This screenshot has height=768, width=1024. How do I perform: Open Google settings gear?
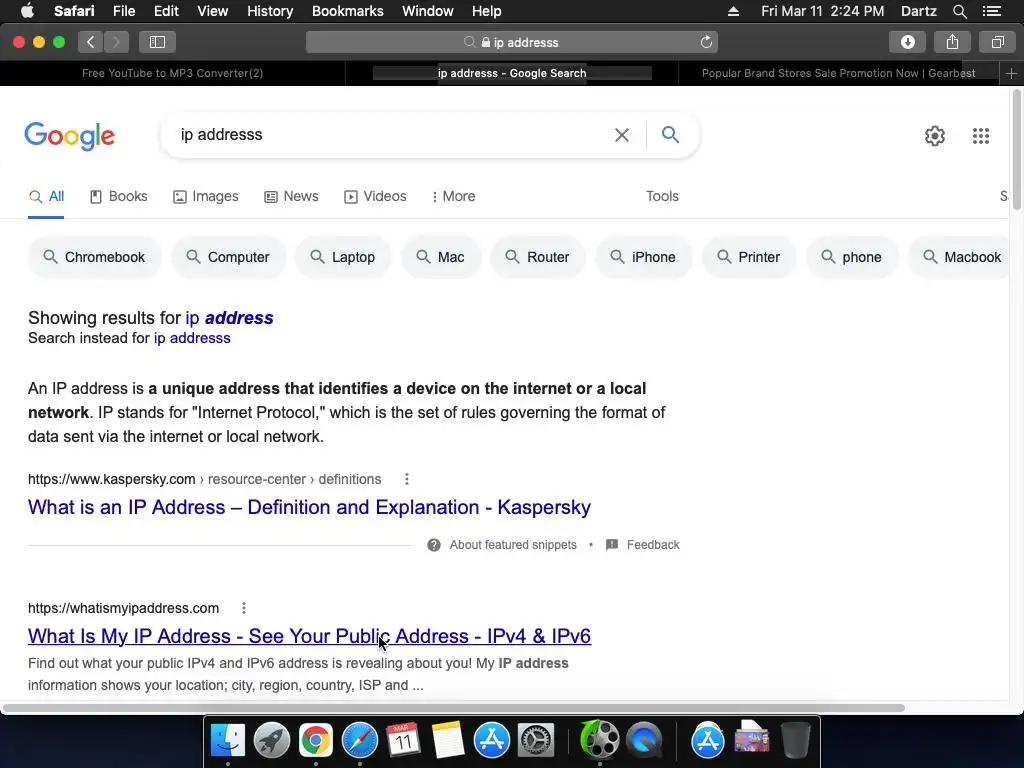[x=935, y=136]
